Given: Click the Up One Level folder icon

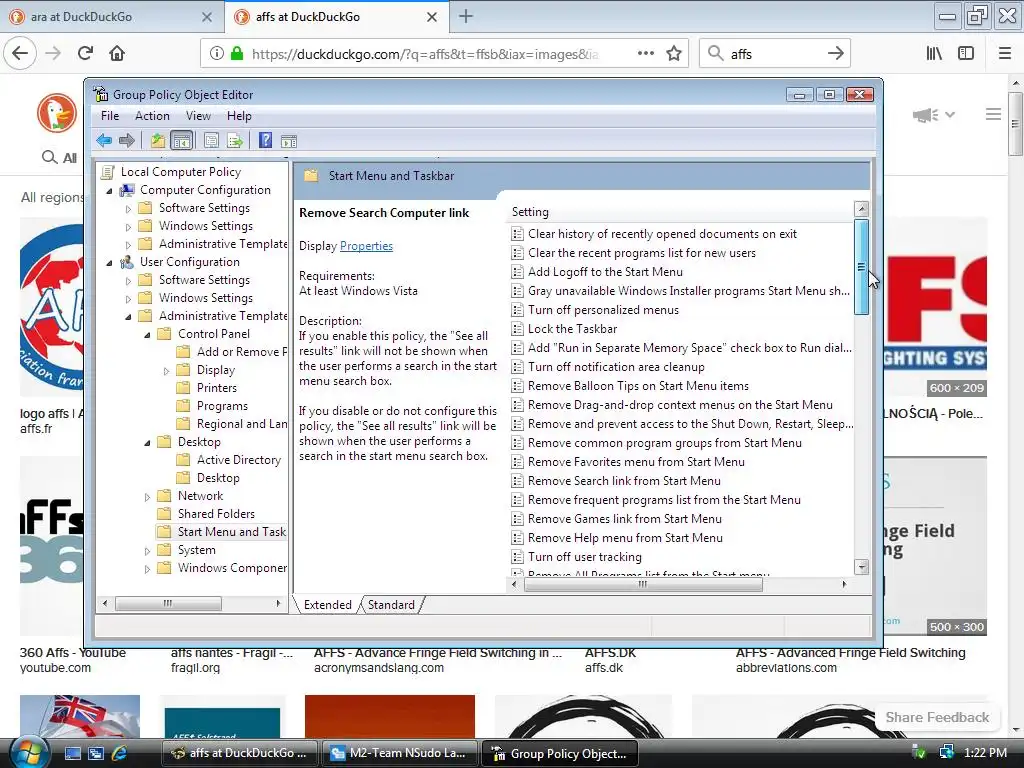Looking at the screenshot, I should click(x=157, y=140).
